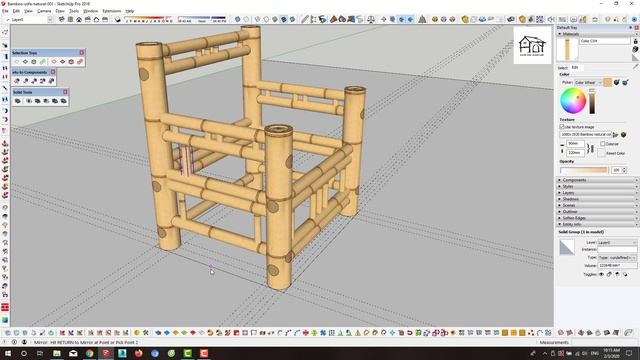
Task: Open the Window menu
Action: (91, 11)
